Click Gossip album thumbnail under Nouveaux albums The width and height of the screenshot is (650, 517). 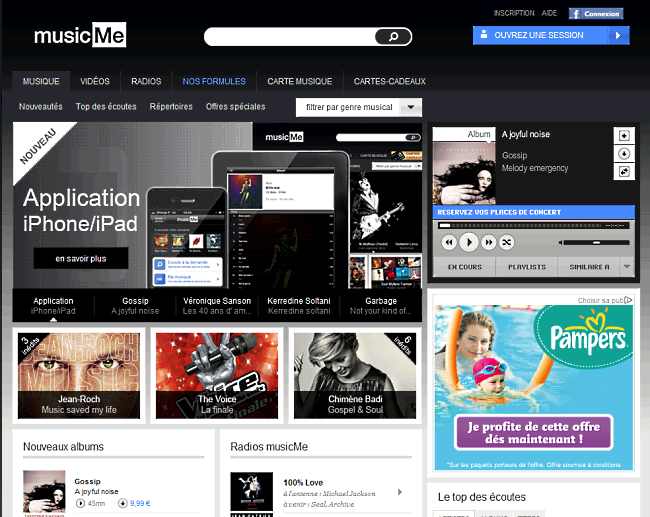click(x=44, y=493)
